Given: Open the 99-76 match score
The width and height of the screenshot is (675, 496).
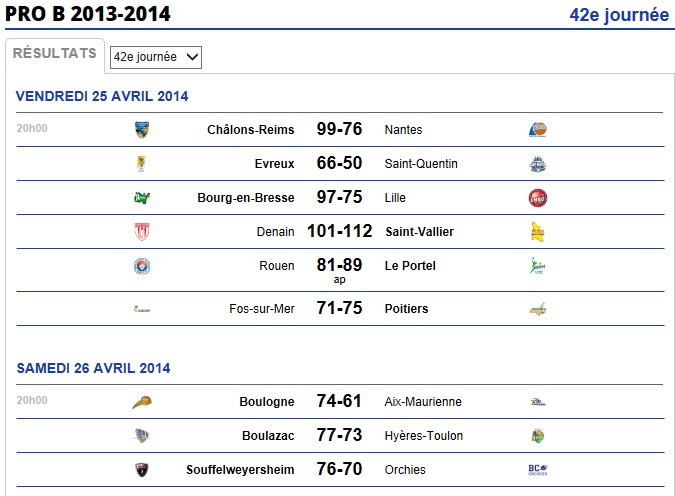Looking at the screenshot, I should point(339,129).
